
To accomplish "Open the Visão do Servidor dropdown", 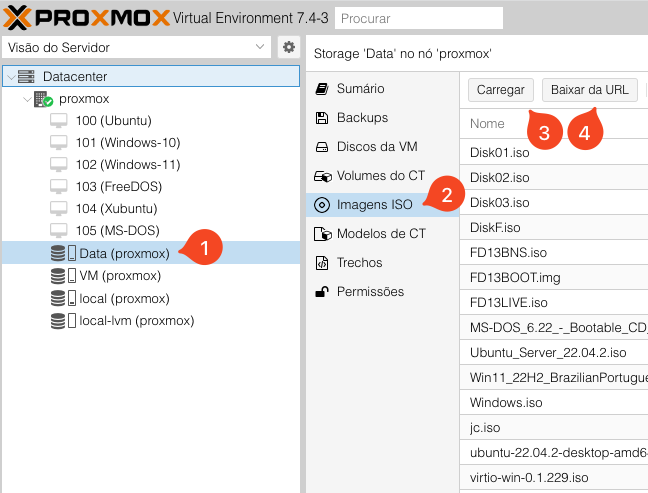I will coord(136,47).
